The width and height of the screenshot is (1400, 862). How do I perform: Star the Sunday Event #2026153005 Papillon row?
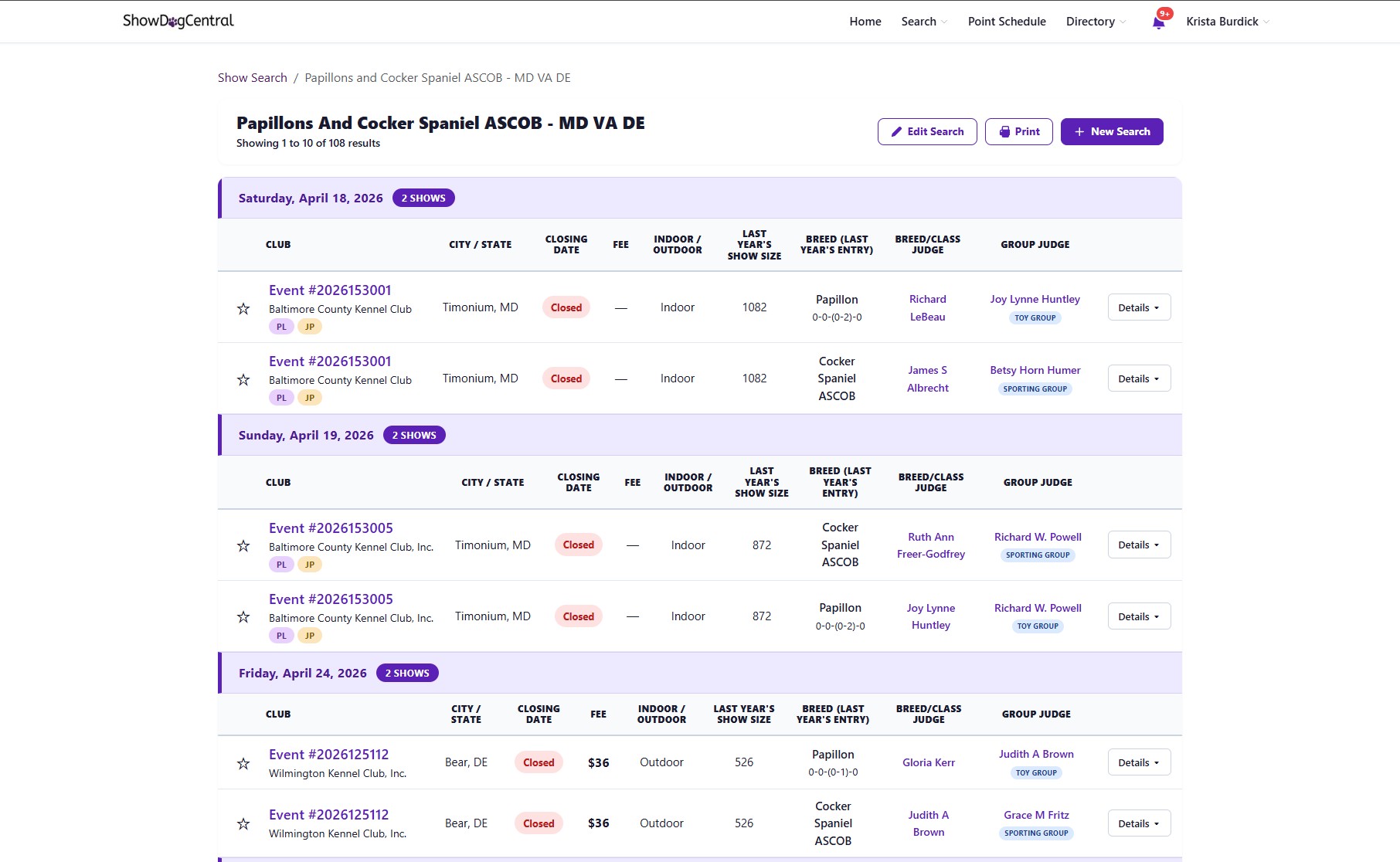coord(243,616)
